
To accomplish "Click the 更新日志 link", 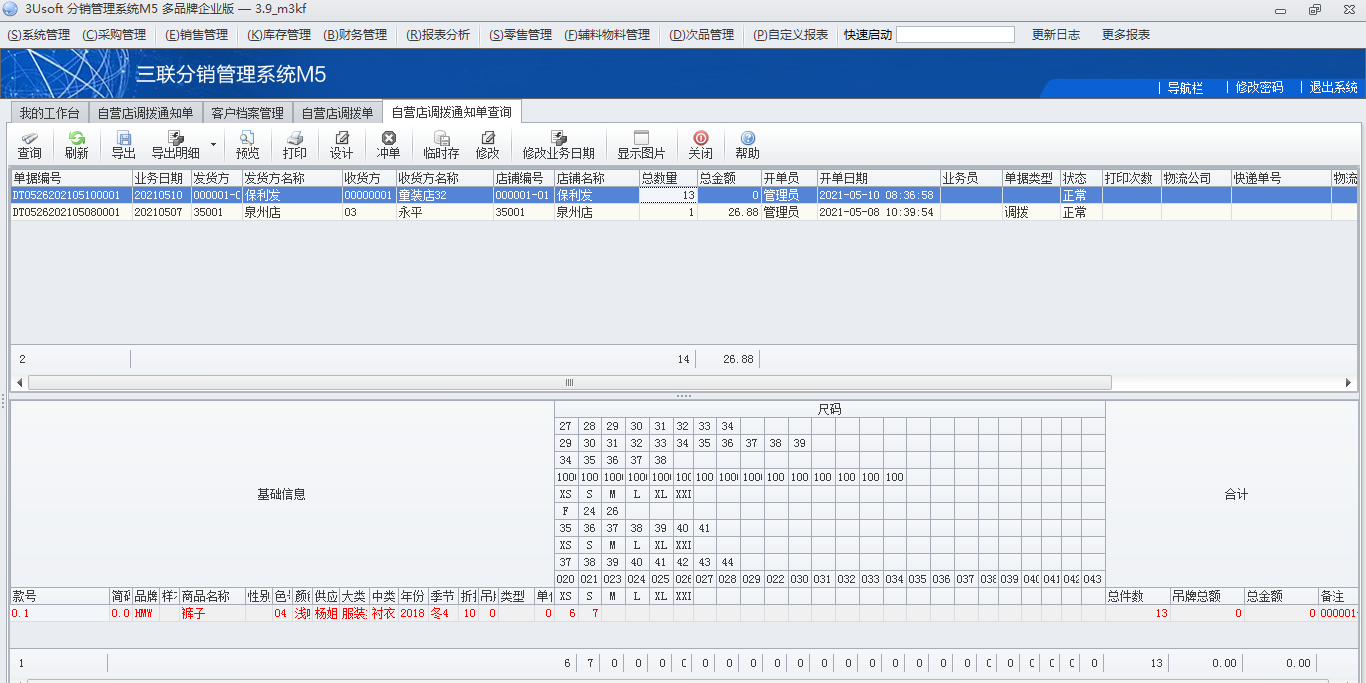I will click(1056, 34).
